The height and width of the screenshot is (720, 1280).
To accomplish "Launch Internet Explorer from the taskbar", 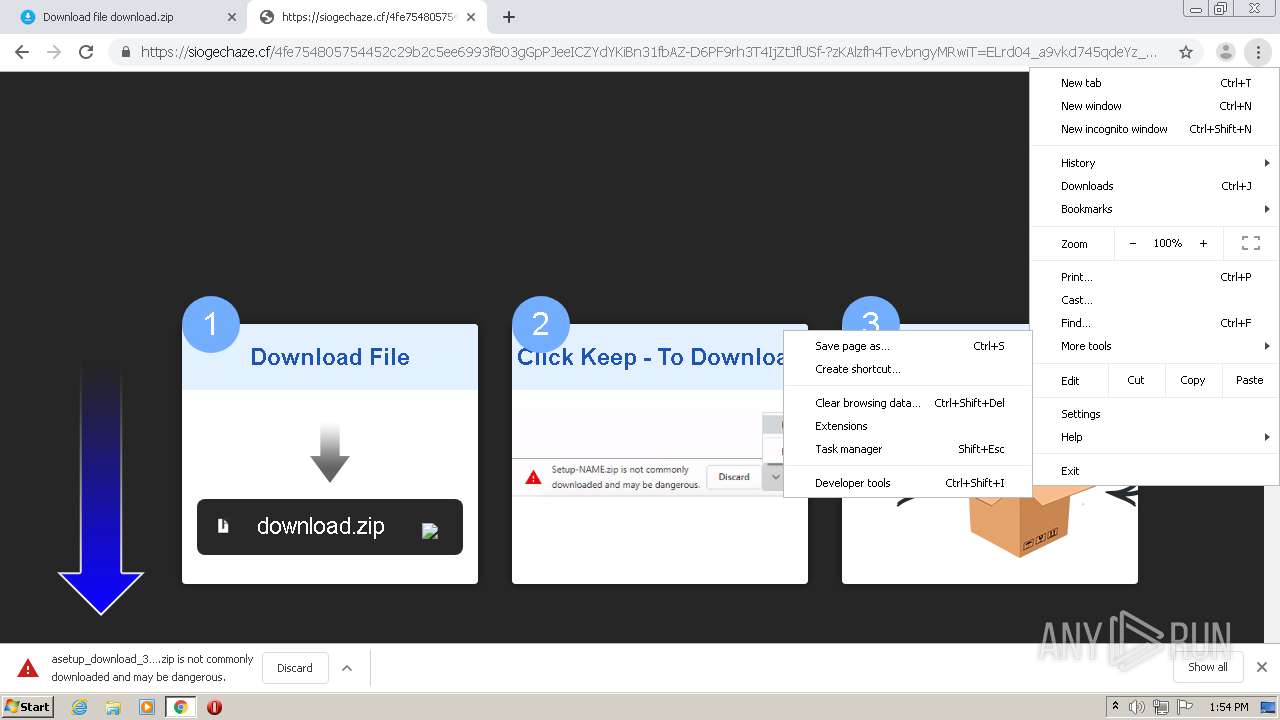I will [x=80, y=707].
